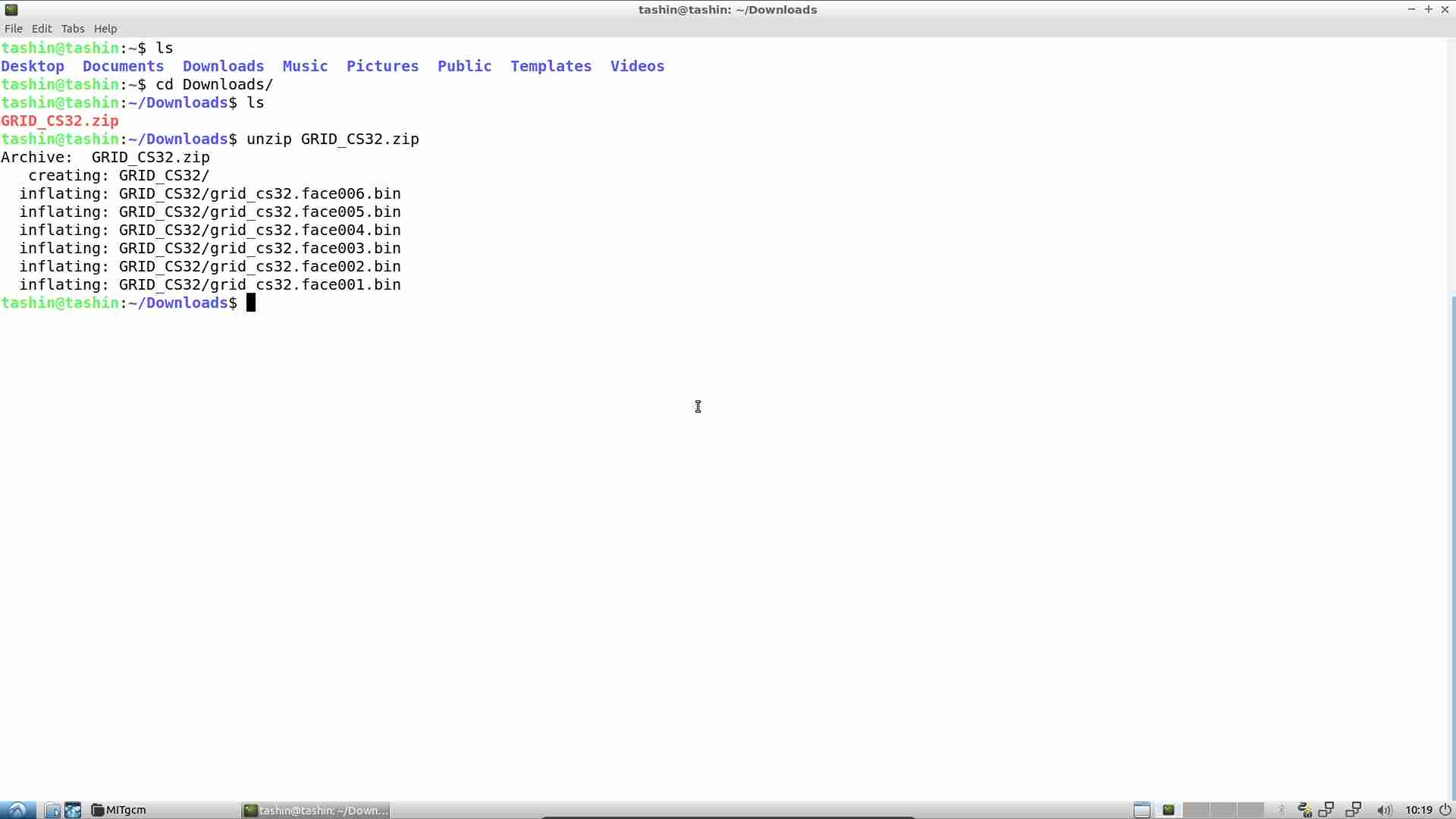Screen dimensions: 1456x819
Task: Open the volume control speaker icon
Action: [x=1384, y=810]
